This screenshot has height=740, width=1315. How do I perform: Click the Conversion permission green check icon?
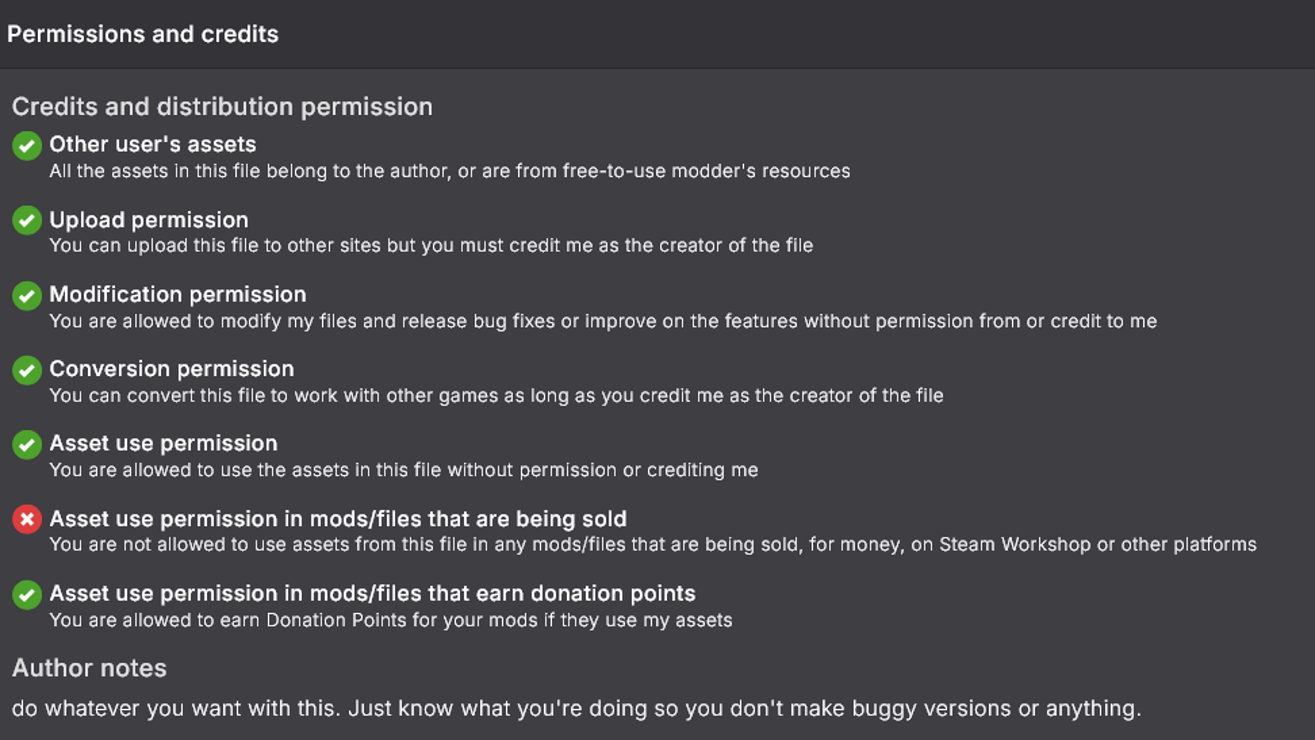point(27,370)
